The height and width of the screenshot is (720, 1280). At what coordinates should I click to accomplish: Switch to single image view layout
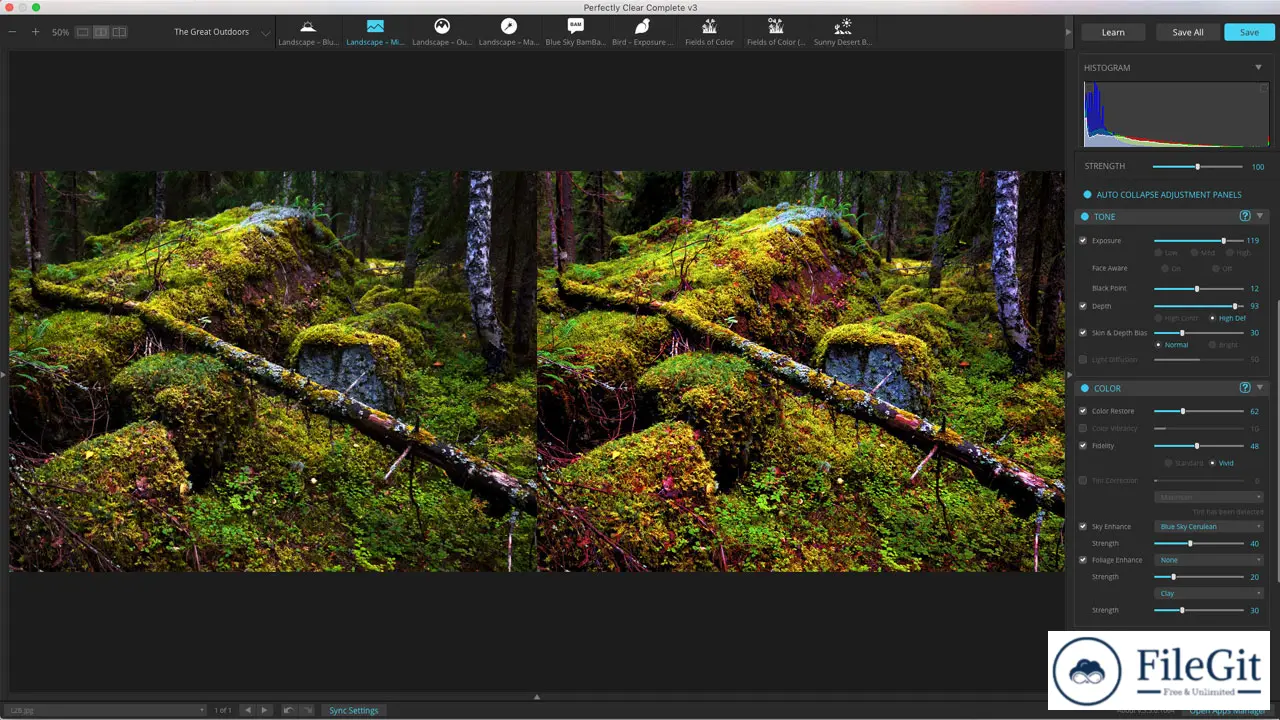[83, 32]
